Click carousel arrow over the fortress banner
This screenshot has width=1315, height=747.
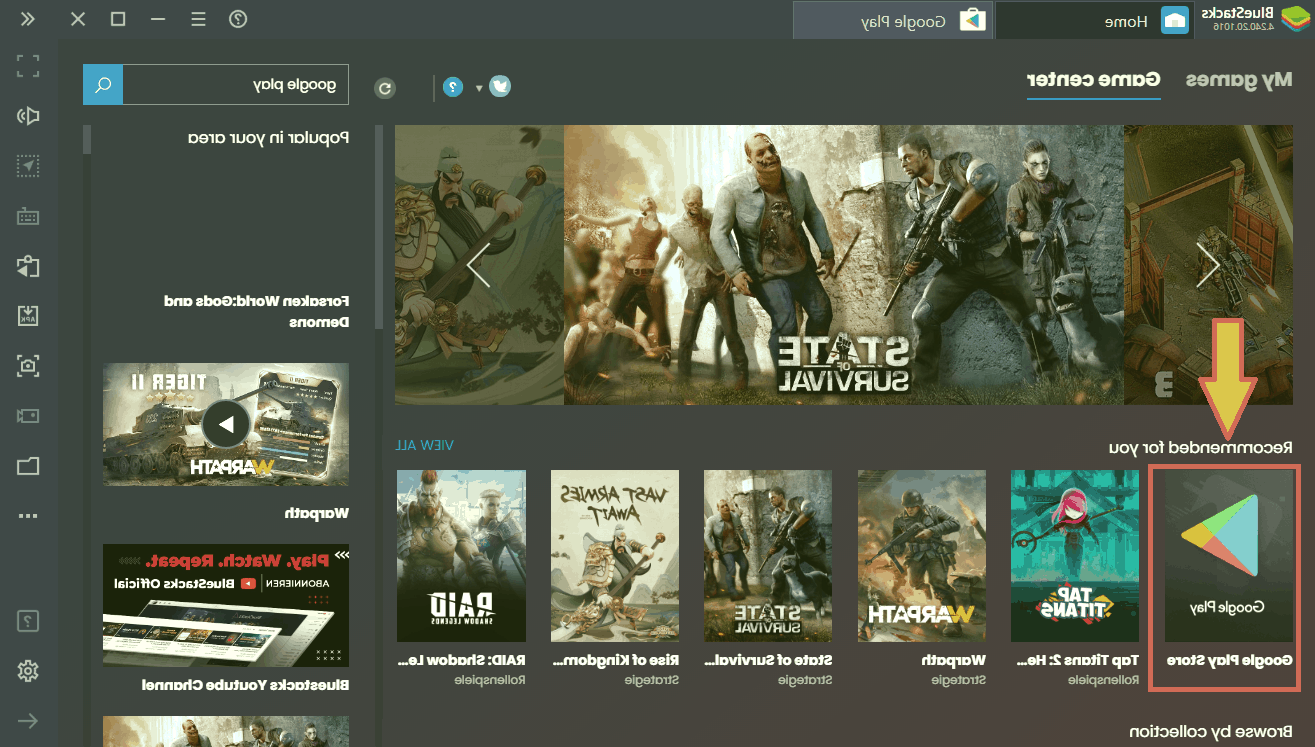pyautogui.click(x=1208, y=265)
